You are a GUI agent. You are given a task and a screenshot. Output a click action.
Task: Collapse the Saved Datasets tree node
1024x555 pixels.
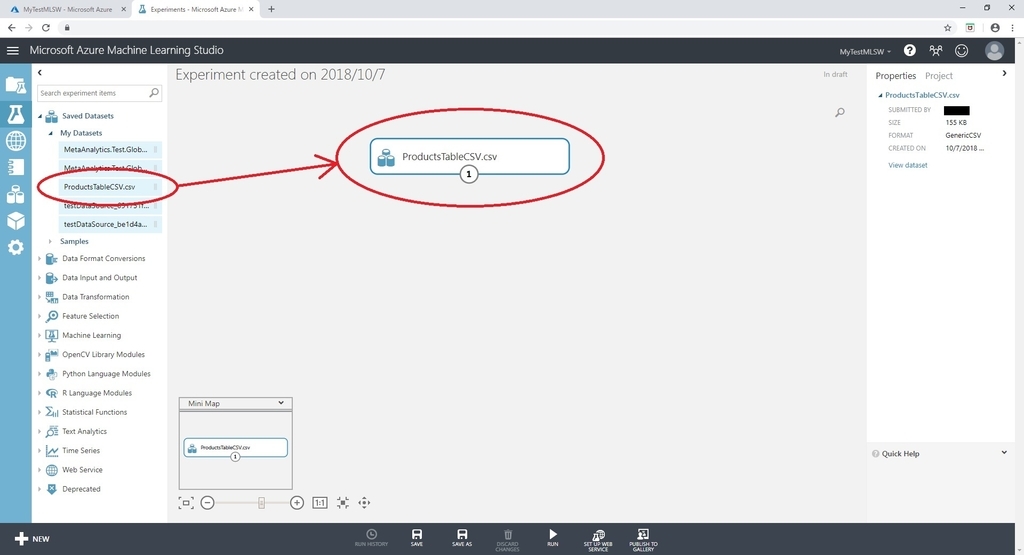click(x=40, y=116)
